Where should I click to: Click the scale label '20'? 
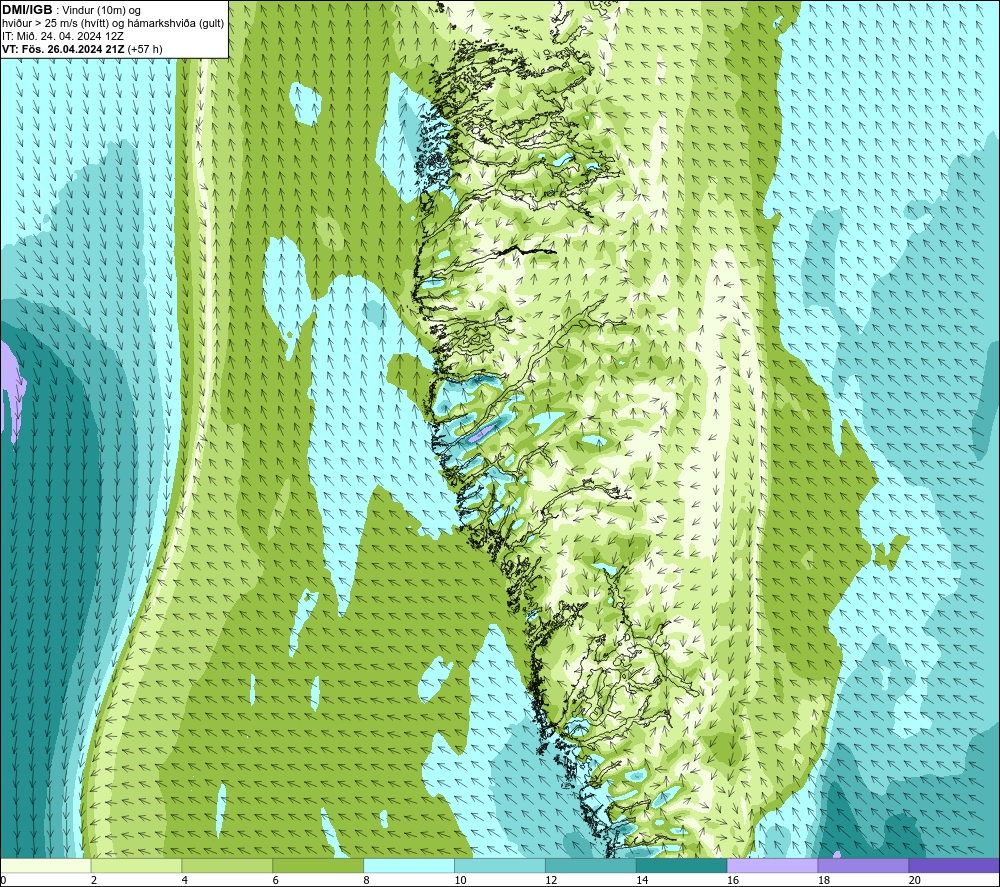tap(914, 880)
